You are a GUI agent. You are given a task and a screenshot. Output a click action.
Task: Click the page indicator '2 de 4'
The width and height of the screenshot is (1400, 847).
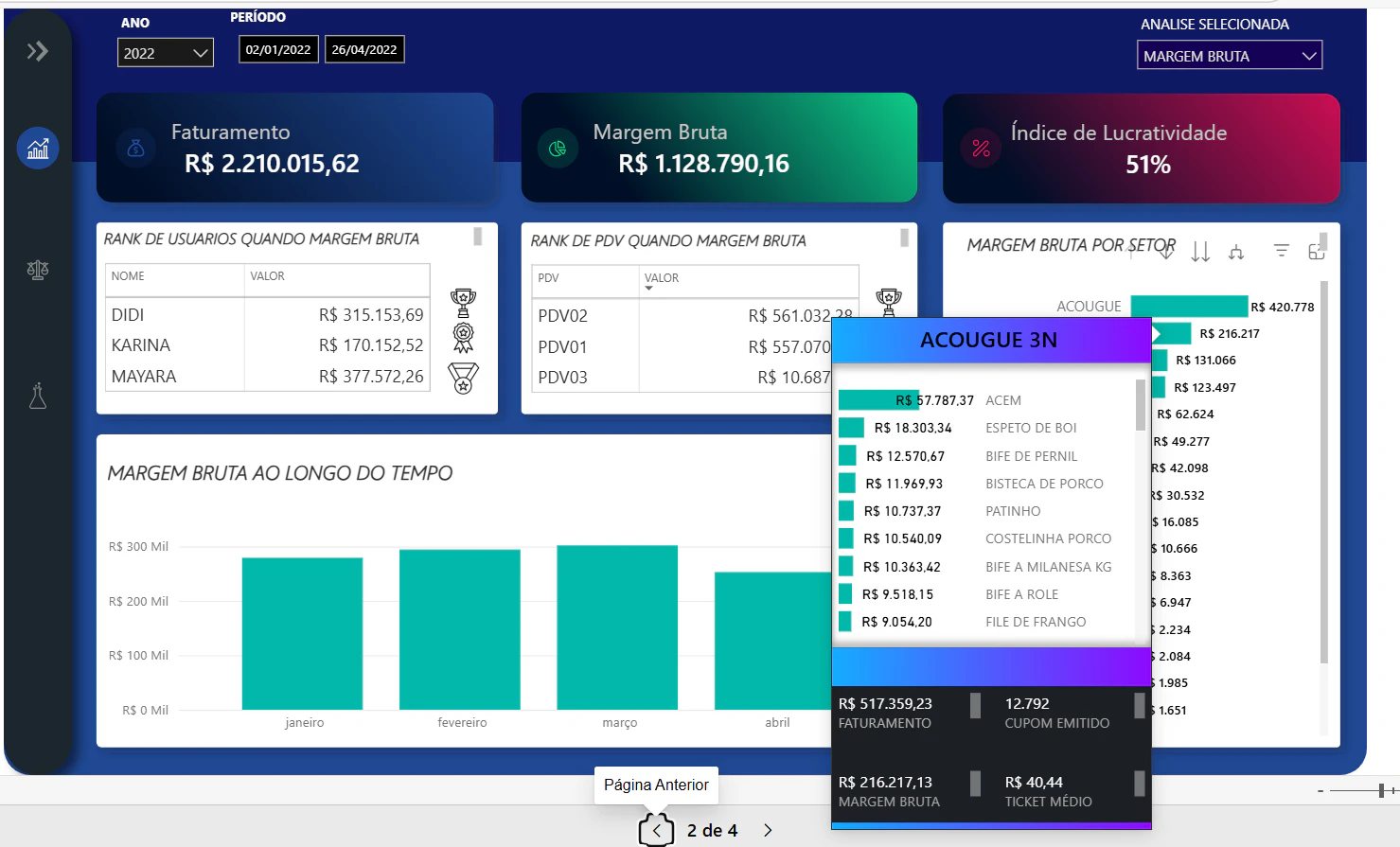click(x=712, y=830)
